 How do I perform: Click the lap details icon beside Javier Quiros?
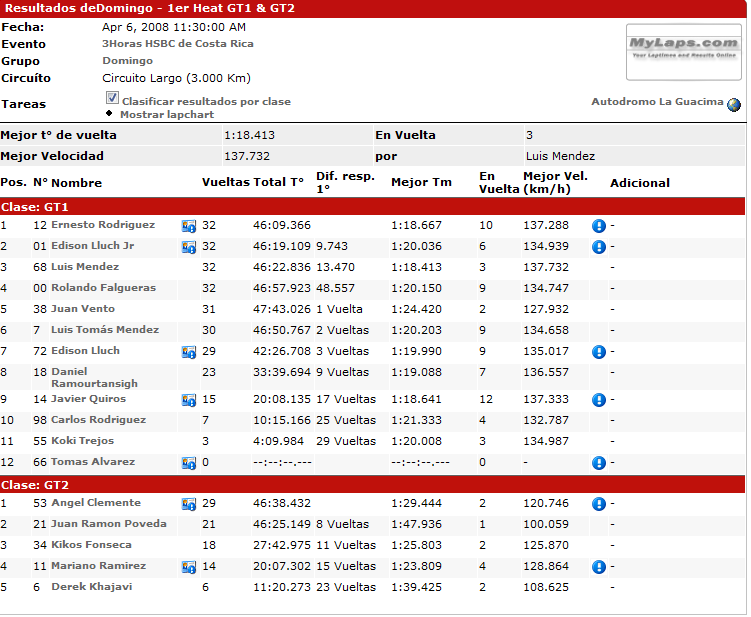[x=188, y=400]
